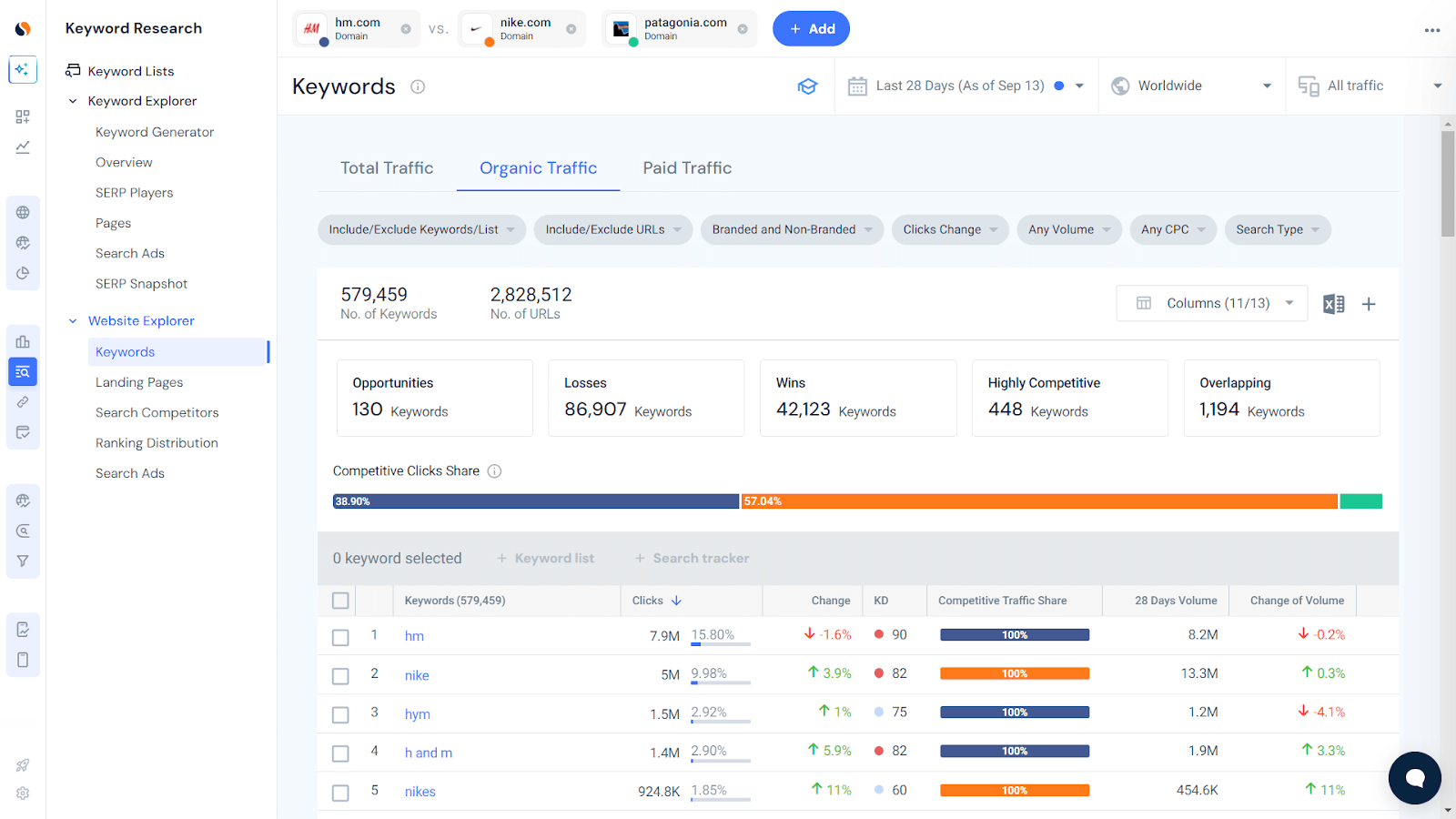Switch to the Paid Traffic tab
This screenshot has width=1456, height=819.
(x=686, y=167)
